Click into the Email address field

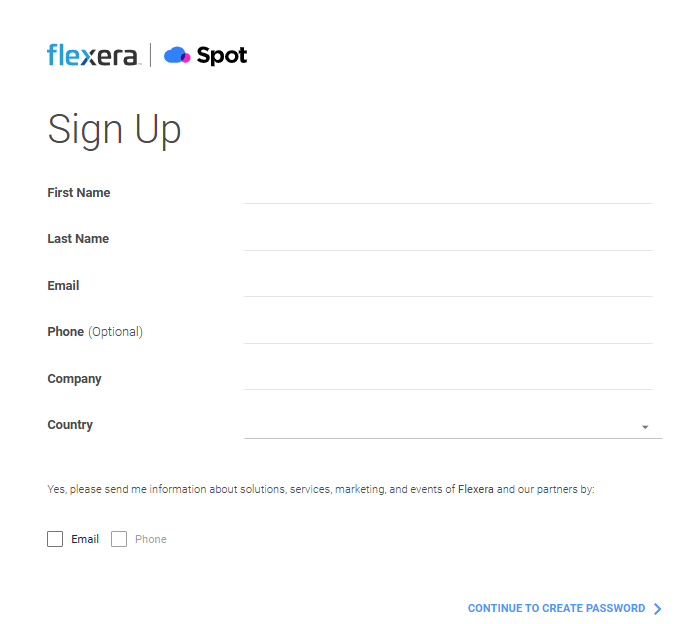[x=448, y=285]
